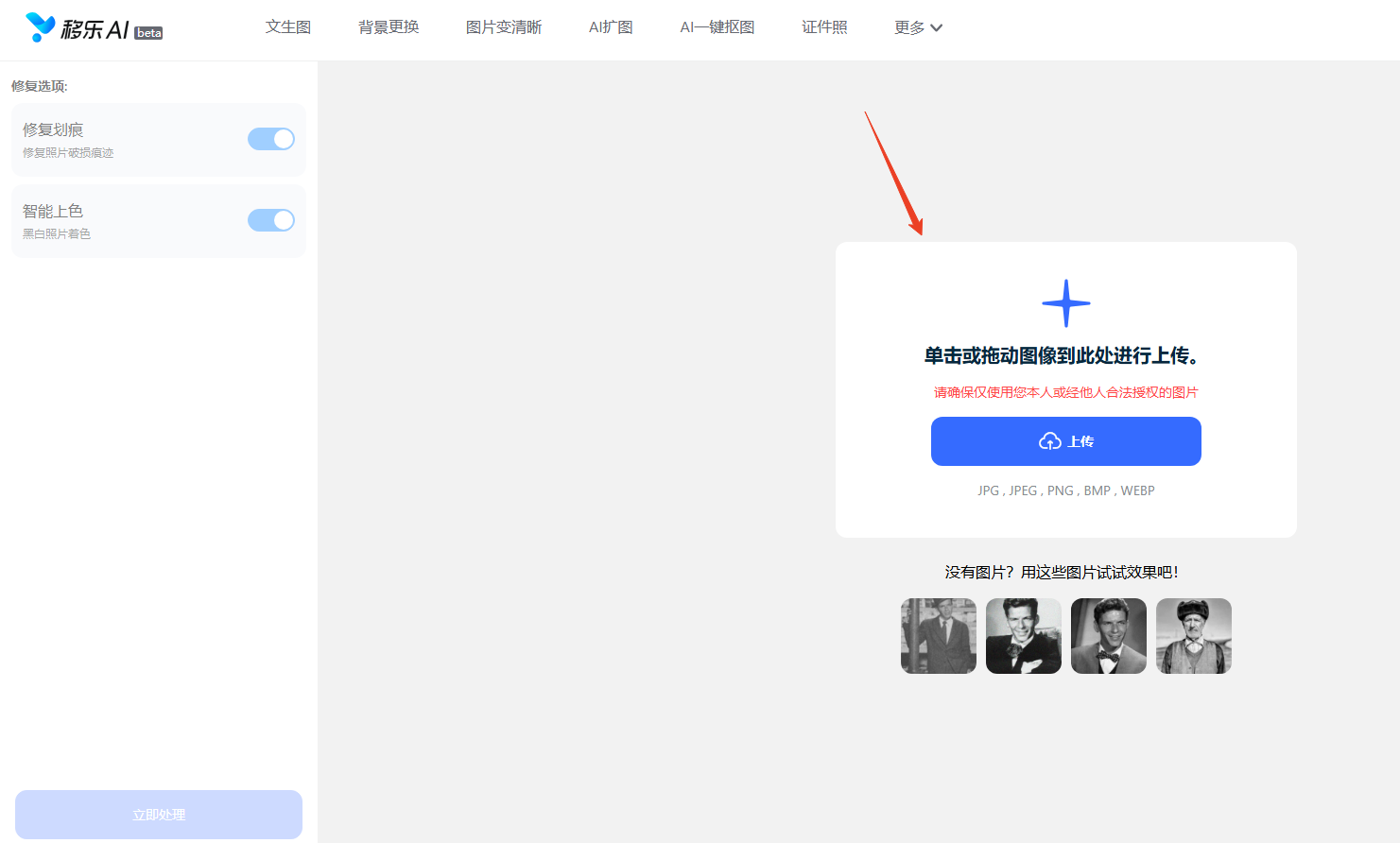Click the cloud icon inside 上传 button
The height and width of the screenshot is (843, 1400).
tap(1049, 441)
